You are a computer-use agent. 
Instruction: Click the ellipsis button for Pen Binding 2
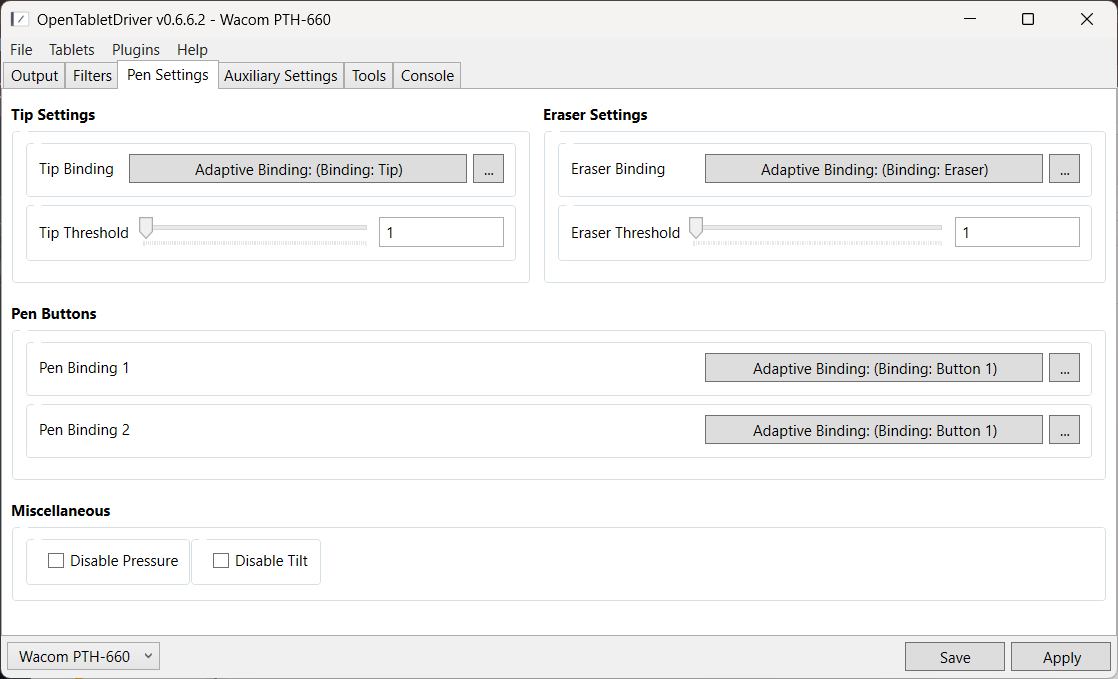(1064, 430)
